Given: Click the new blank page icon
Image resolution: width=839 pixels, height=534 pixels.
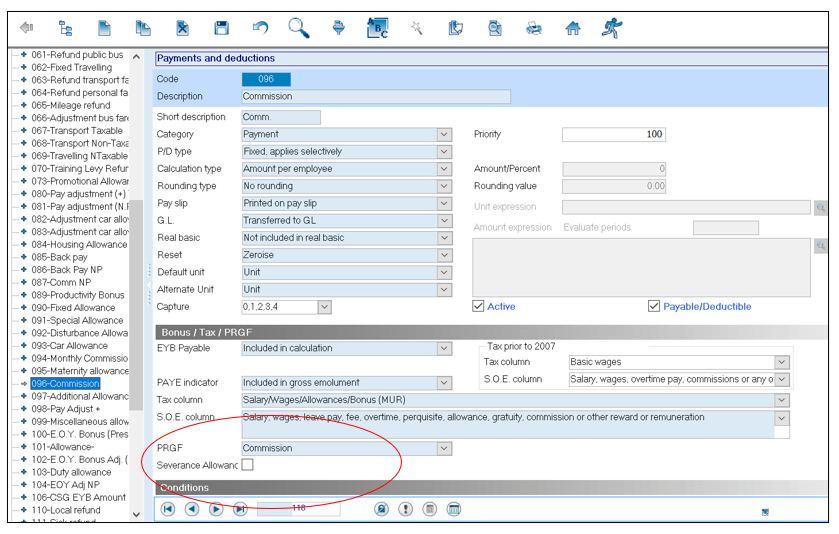Looking at the screenshot, I should click(105, 28).
